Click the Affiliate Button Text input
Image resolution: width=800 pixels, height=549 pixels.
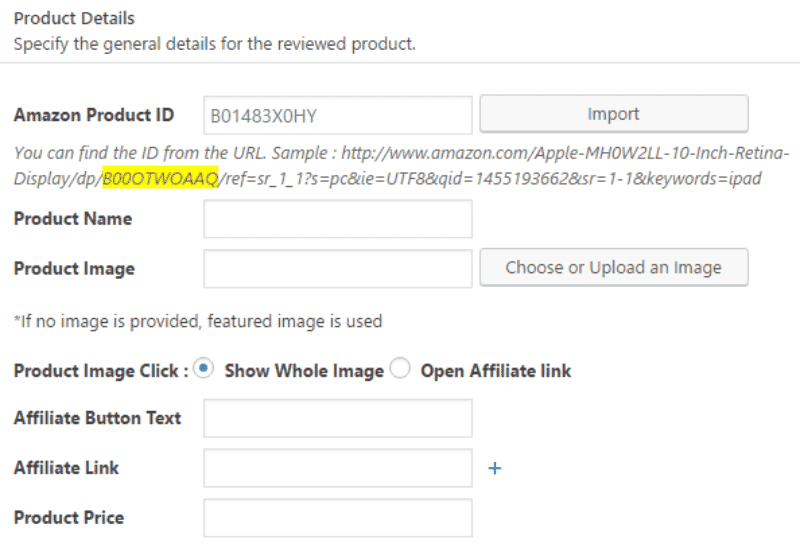pos(337,418)
